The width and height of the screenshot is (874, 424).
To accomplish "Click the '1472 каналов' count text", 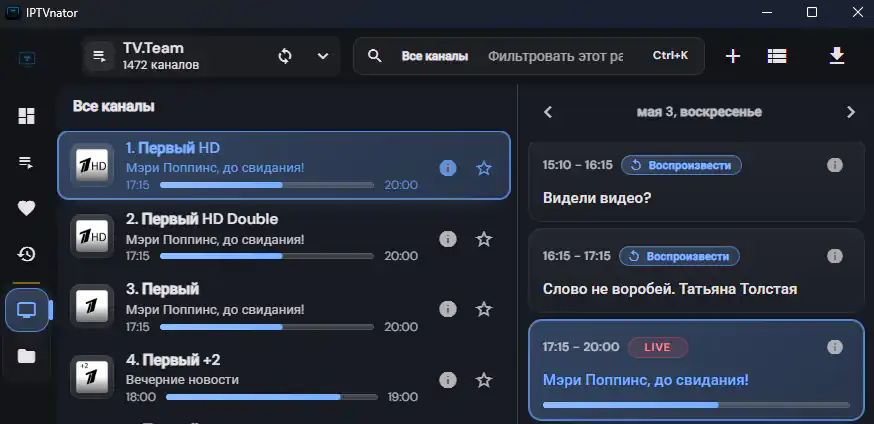I will [161, 65].
